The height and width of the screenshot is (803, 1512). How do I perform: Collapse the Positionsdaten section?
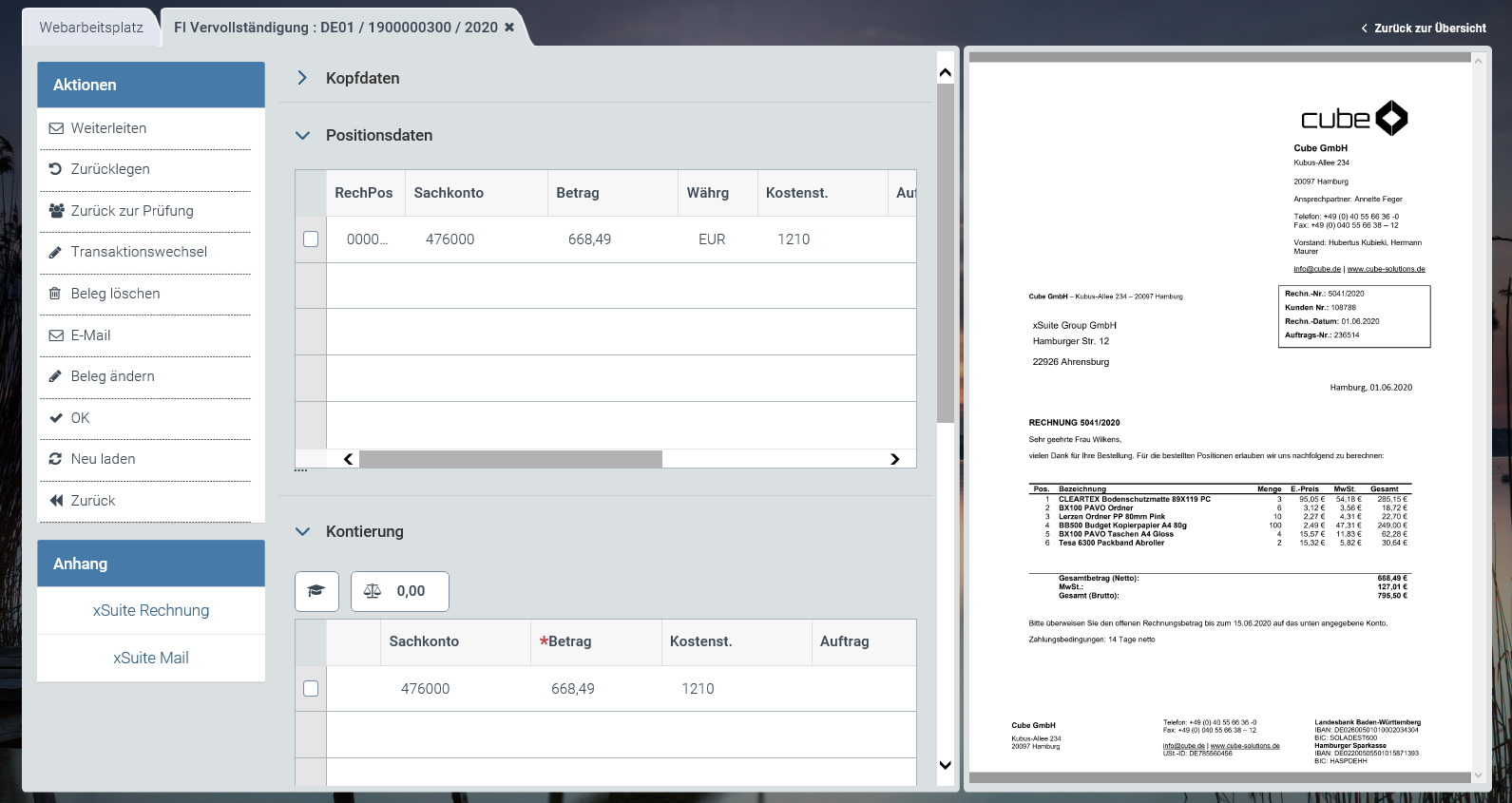coord(302,136)
